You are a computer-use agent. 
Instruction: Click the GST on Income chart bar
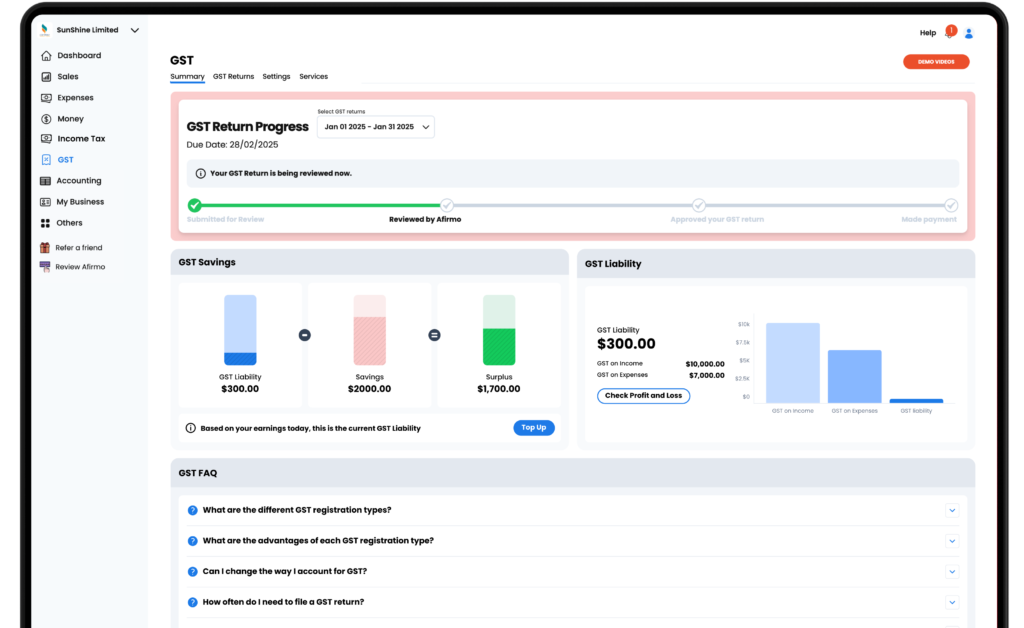coord(792,362)
